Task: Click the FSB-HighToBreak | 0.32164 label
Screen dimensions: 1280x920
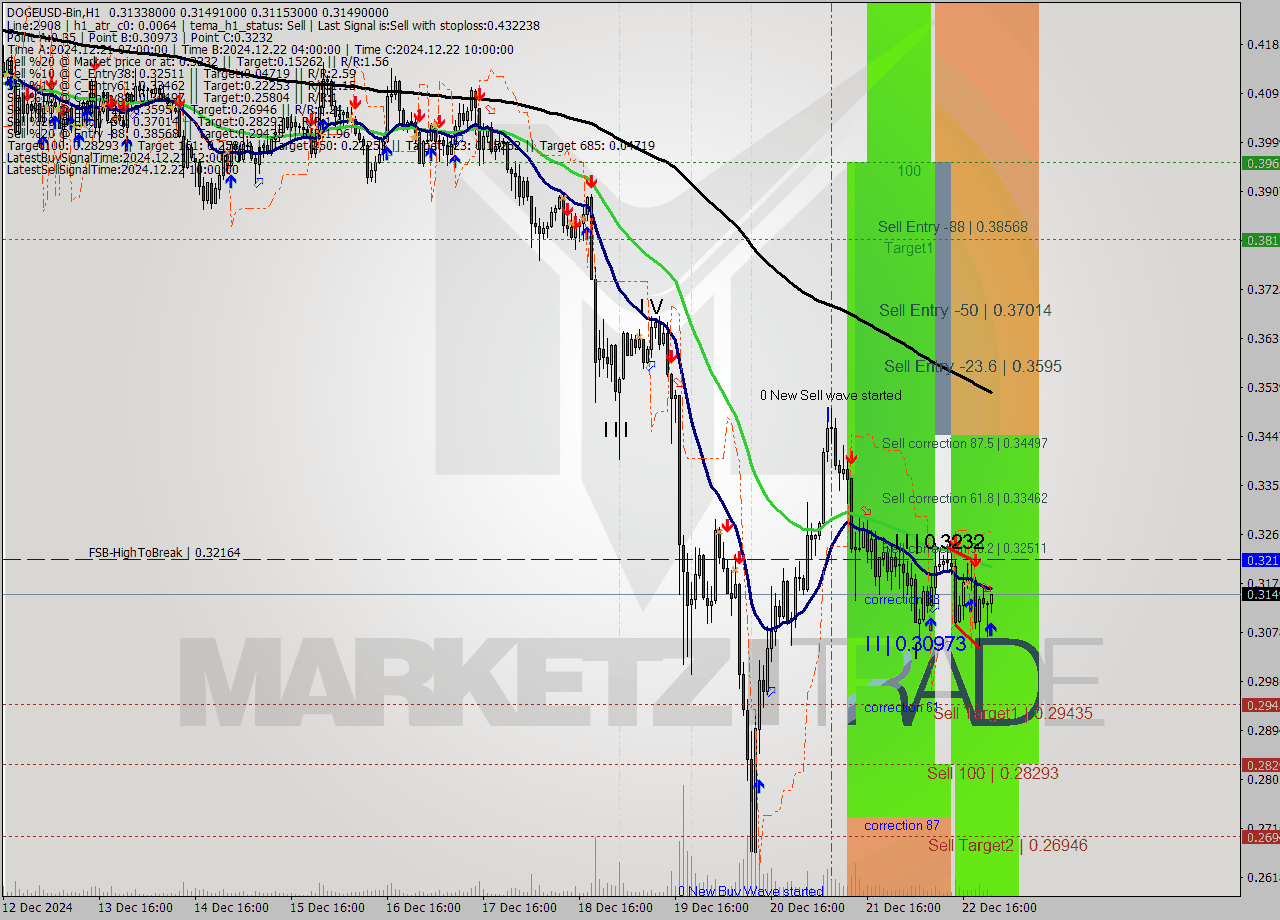Action: [x=164, y=552]
